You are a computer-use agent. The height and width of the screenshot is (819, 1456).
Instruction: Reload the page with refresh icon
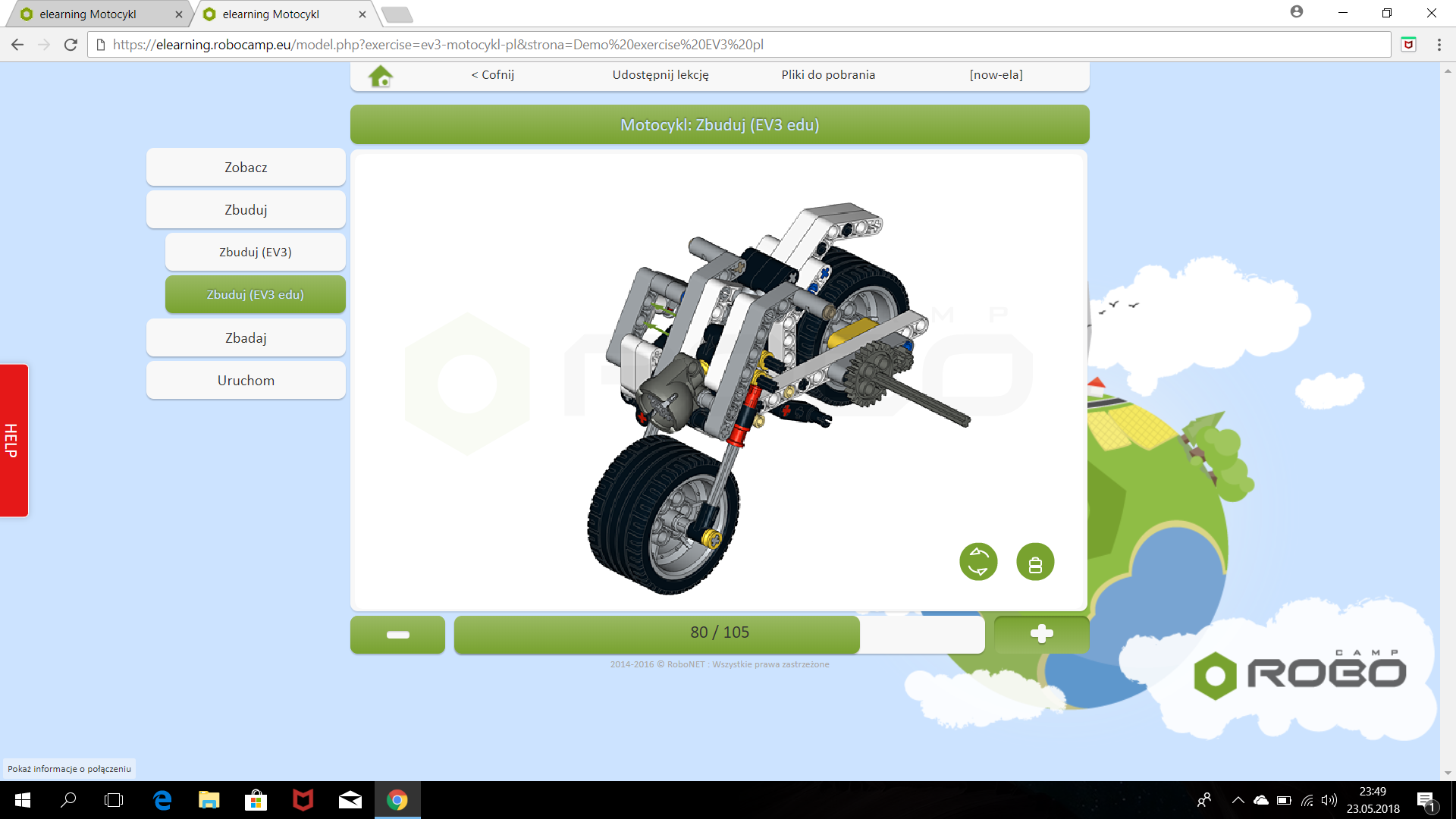(71, 45)
